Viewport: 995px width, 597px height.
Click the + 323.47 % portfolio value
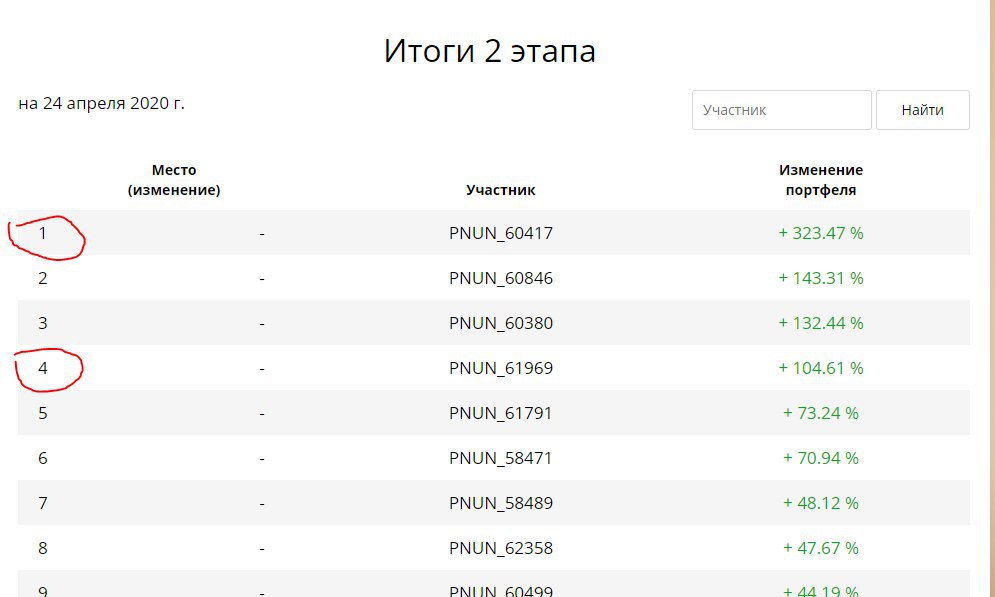(820, 233)
